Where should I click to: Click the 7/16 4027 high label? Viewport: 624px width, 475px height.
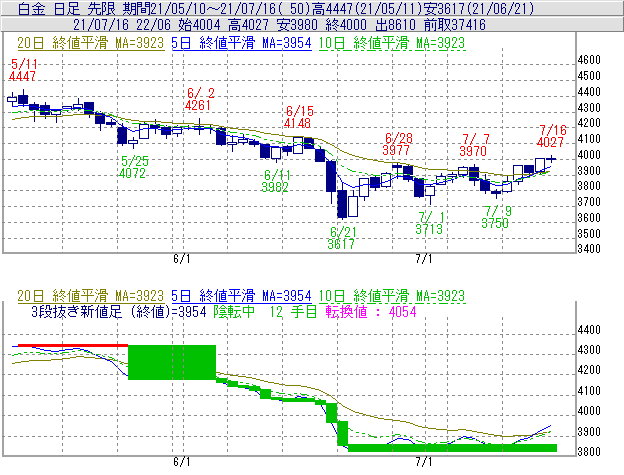pos(551,136)
